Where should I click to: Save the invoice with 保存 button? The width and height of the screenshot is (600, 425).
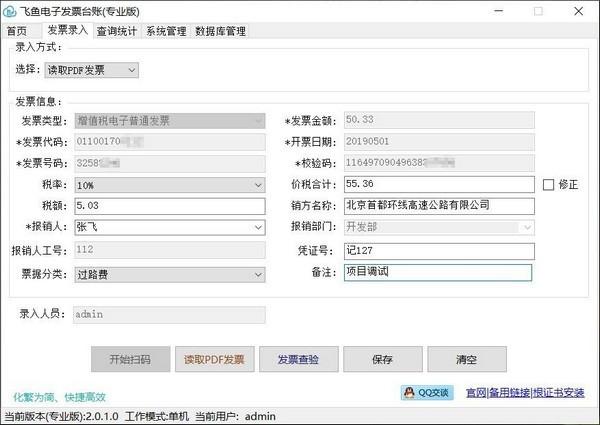coord(383,359)
